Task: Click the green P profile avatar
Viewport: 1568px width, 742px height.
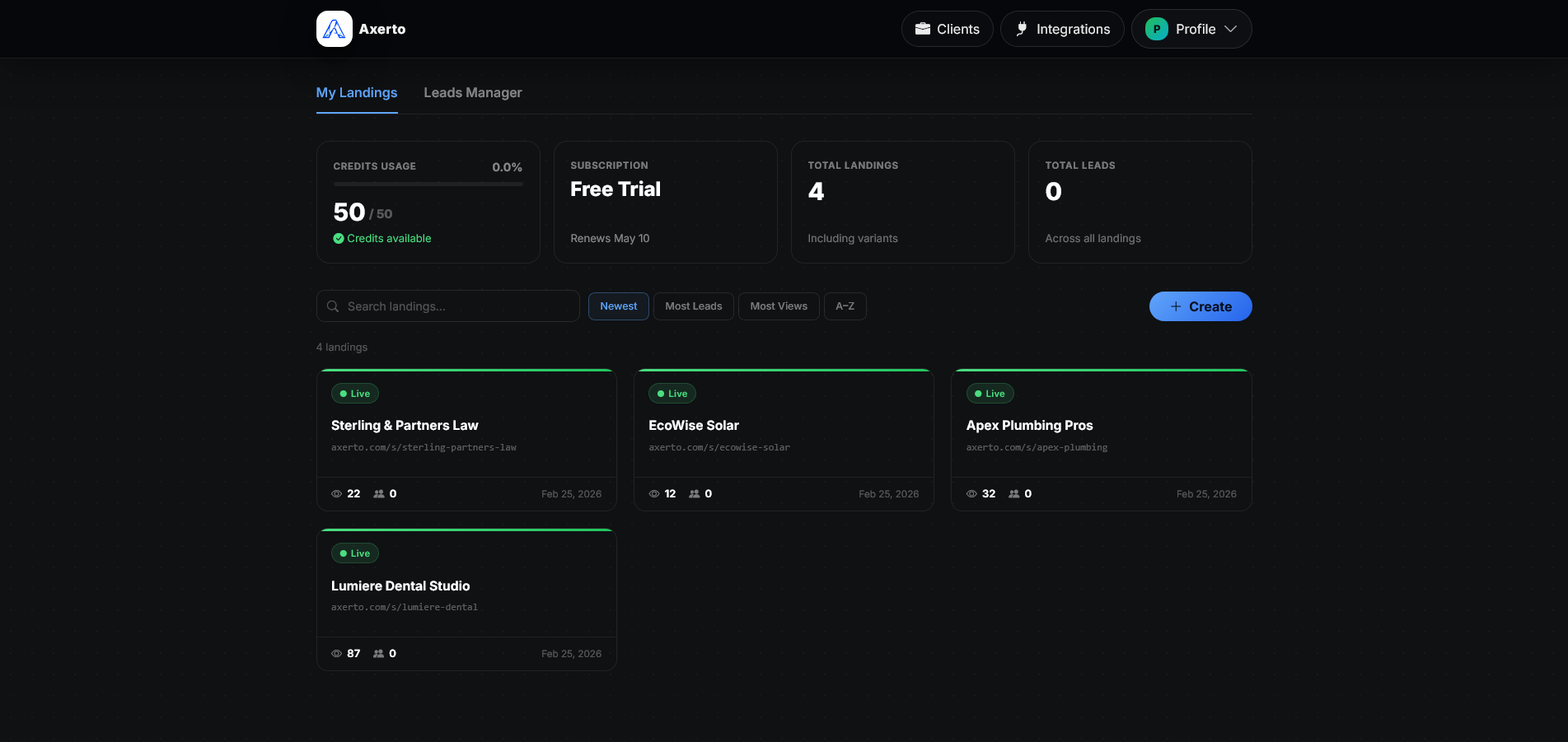Action: click(x=1156, y=29)
